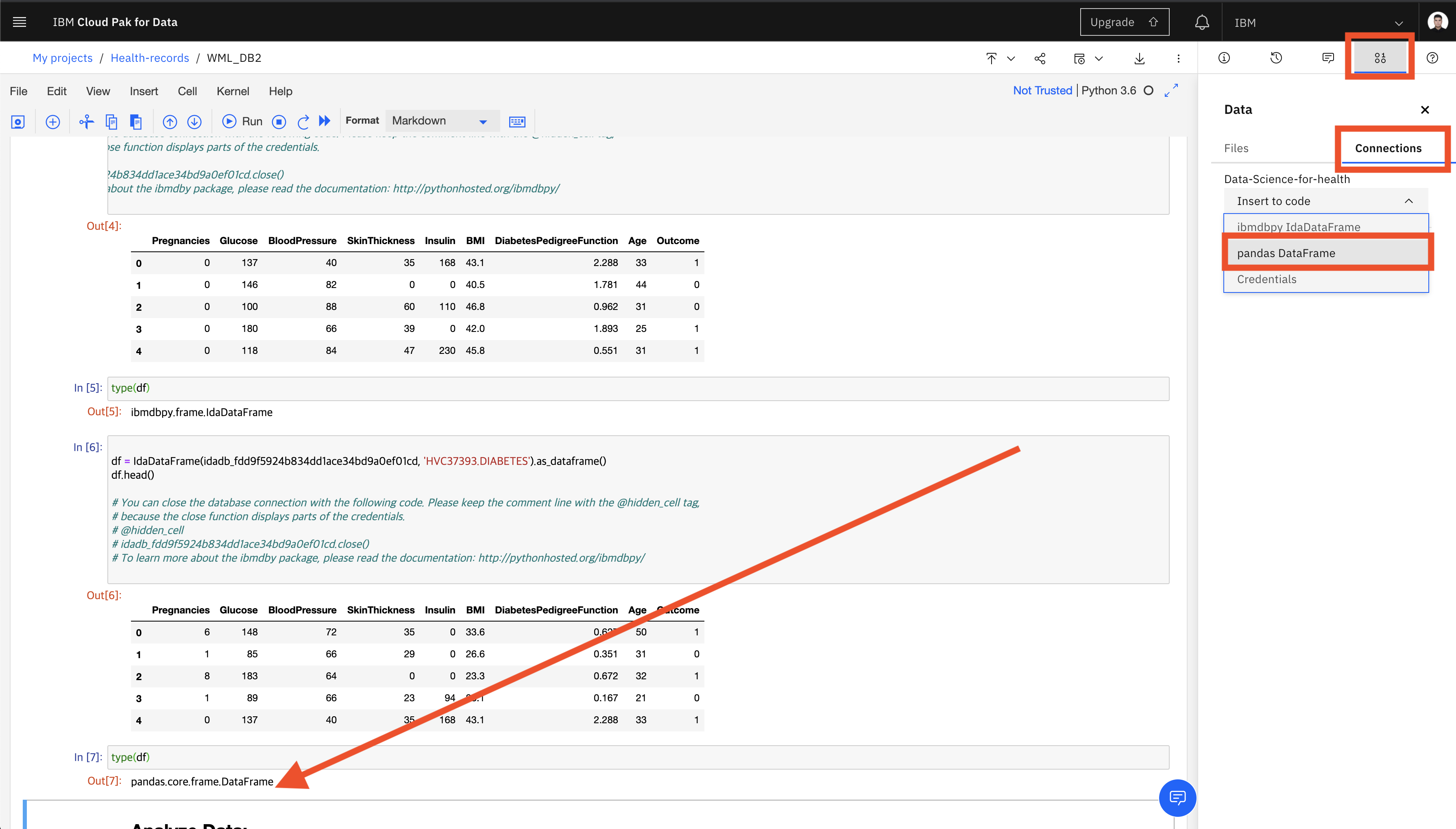Click the save notebook icon
Image resolution: width=1456 pixels, height=829 pixels.
(17, 121)
